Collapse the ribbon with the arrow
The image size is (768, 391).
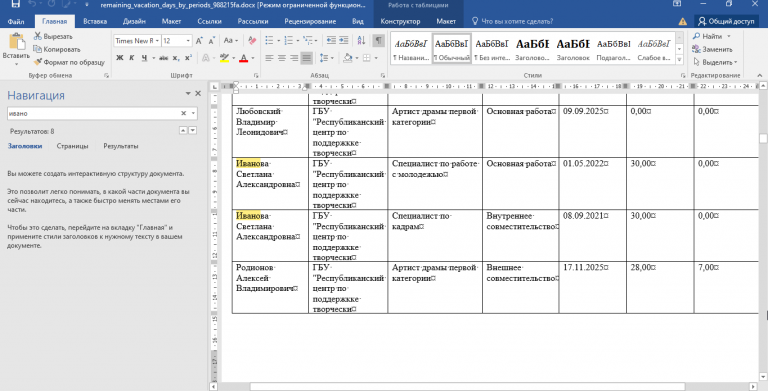click(760, 75)
